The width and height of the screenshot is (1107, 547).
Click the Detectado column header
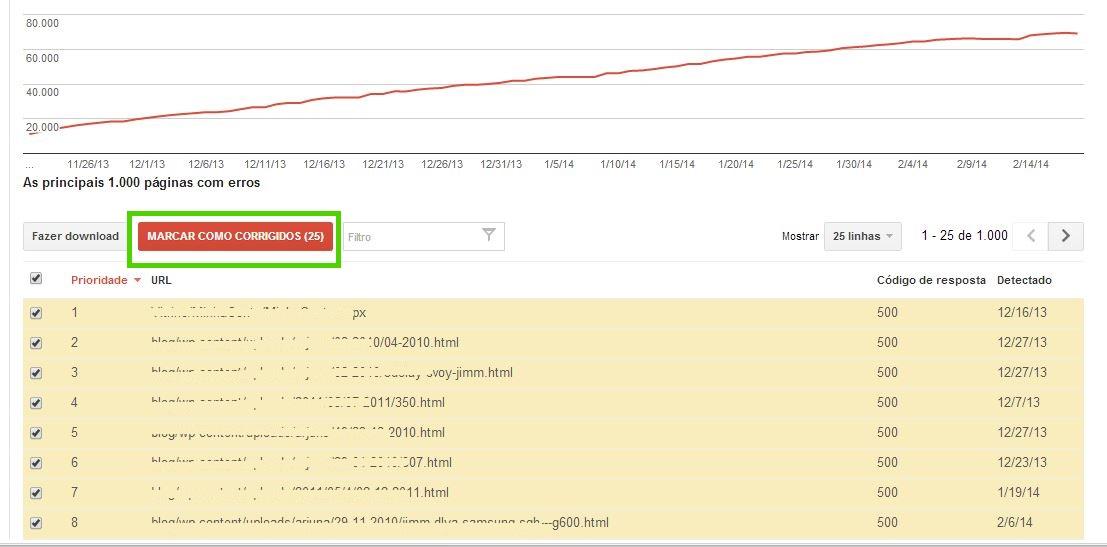1023,281
